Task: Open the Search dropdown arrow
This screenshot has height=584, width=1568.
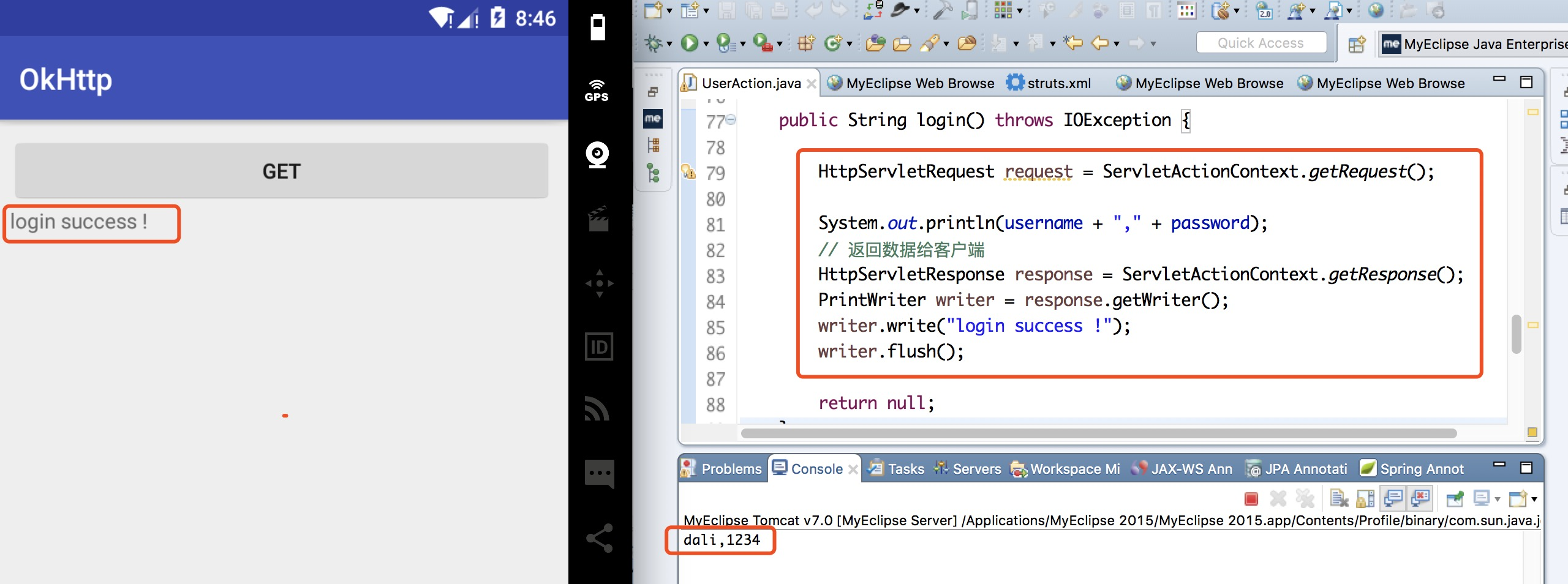Action: (946, 44)
